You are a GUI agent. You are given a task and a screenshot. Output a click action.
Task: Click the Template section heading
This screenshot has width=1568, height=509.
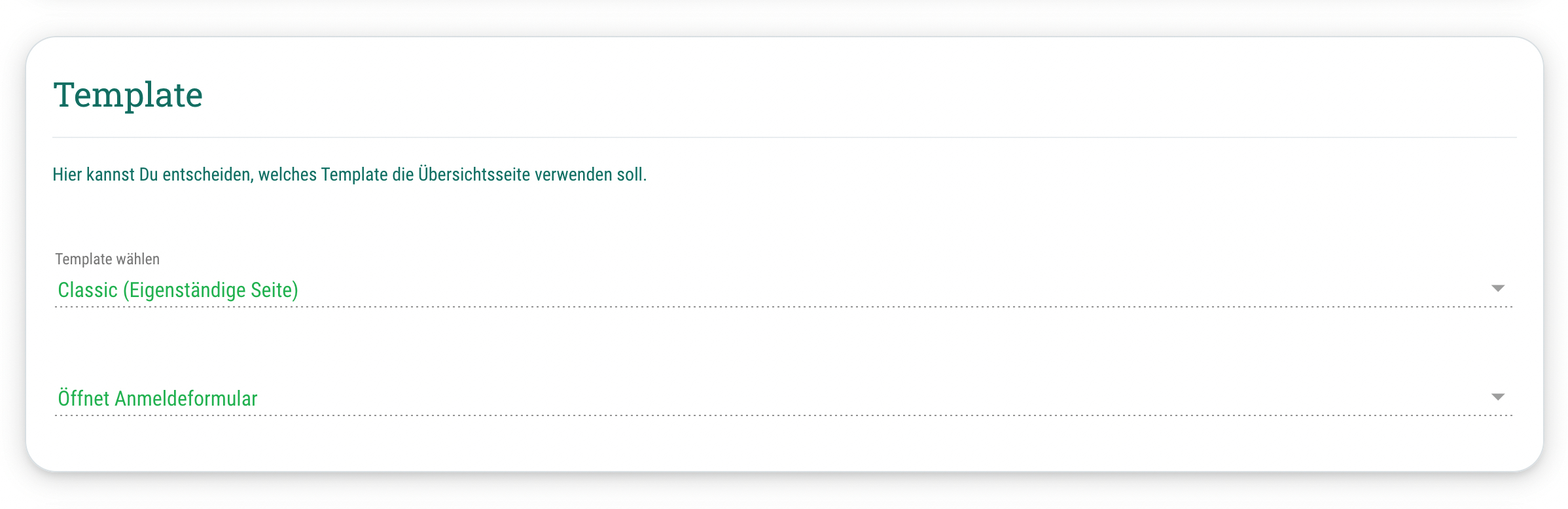coord(128,95)
